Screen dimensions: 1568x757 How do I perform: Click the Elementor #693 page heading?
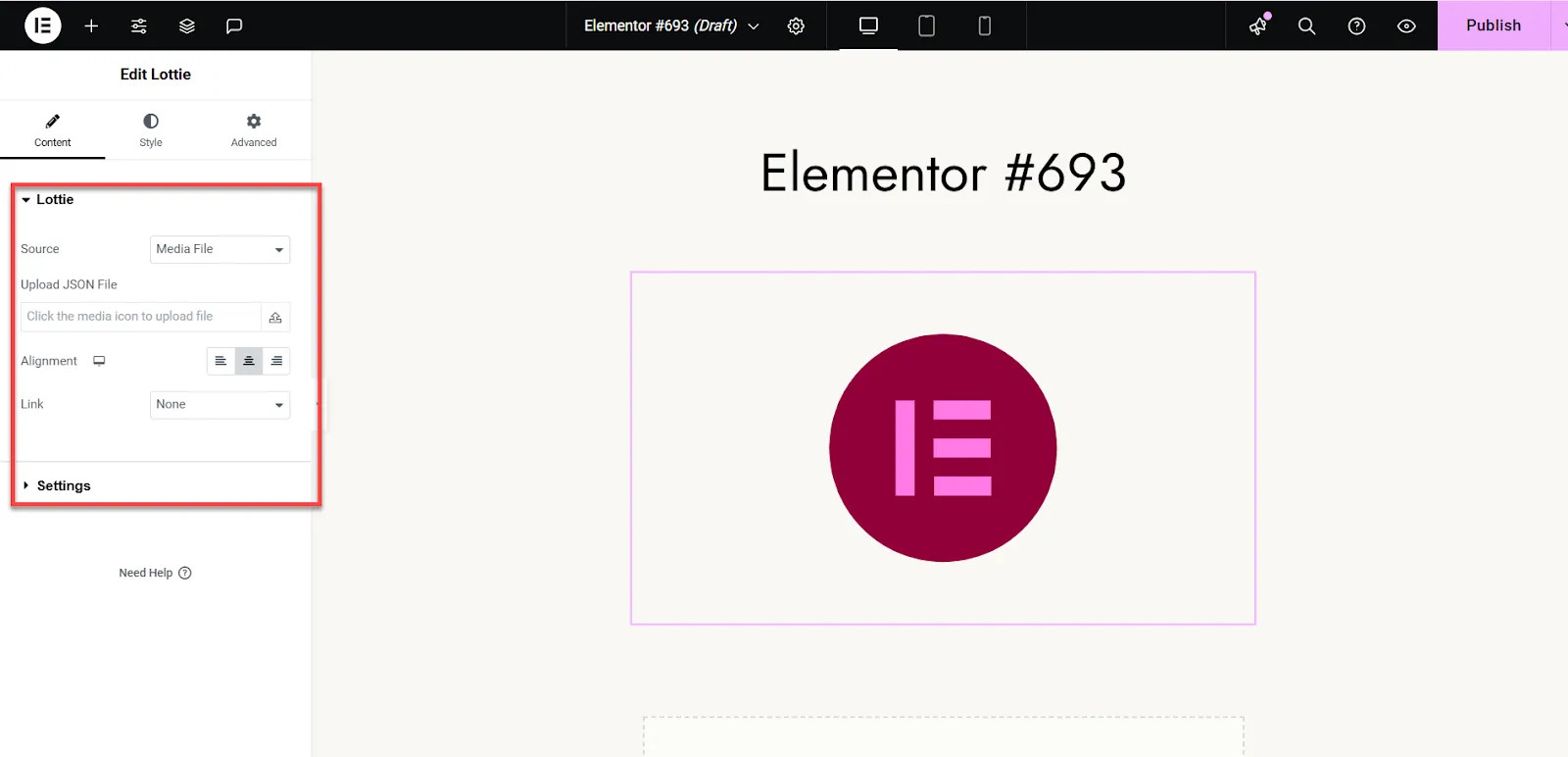[944, 173]
